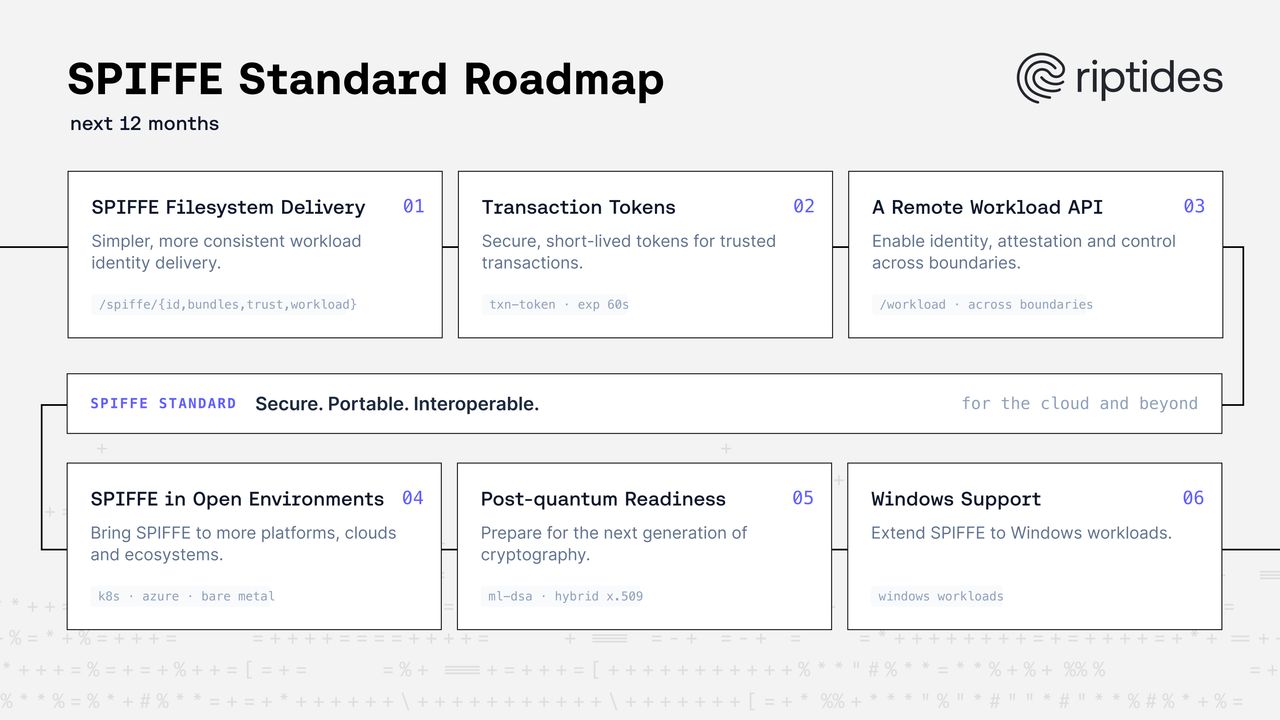The height and width of the screenshot is (720, 1280).
Task: Click the 03 number on Remote Workload API
Action: click(x=1194, y=206)
